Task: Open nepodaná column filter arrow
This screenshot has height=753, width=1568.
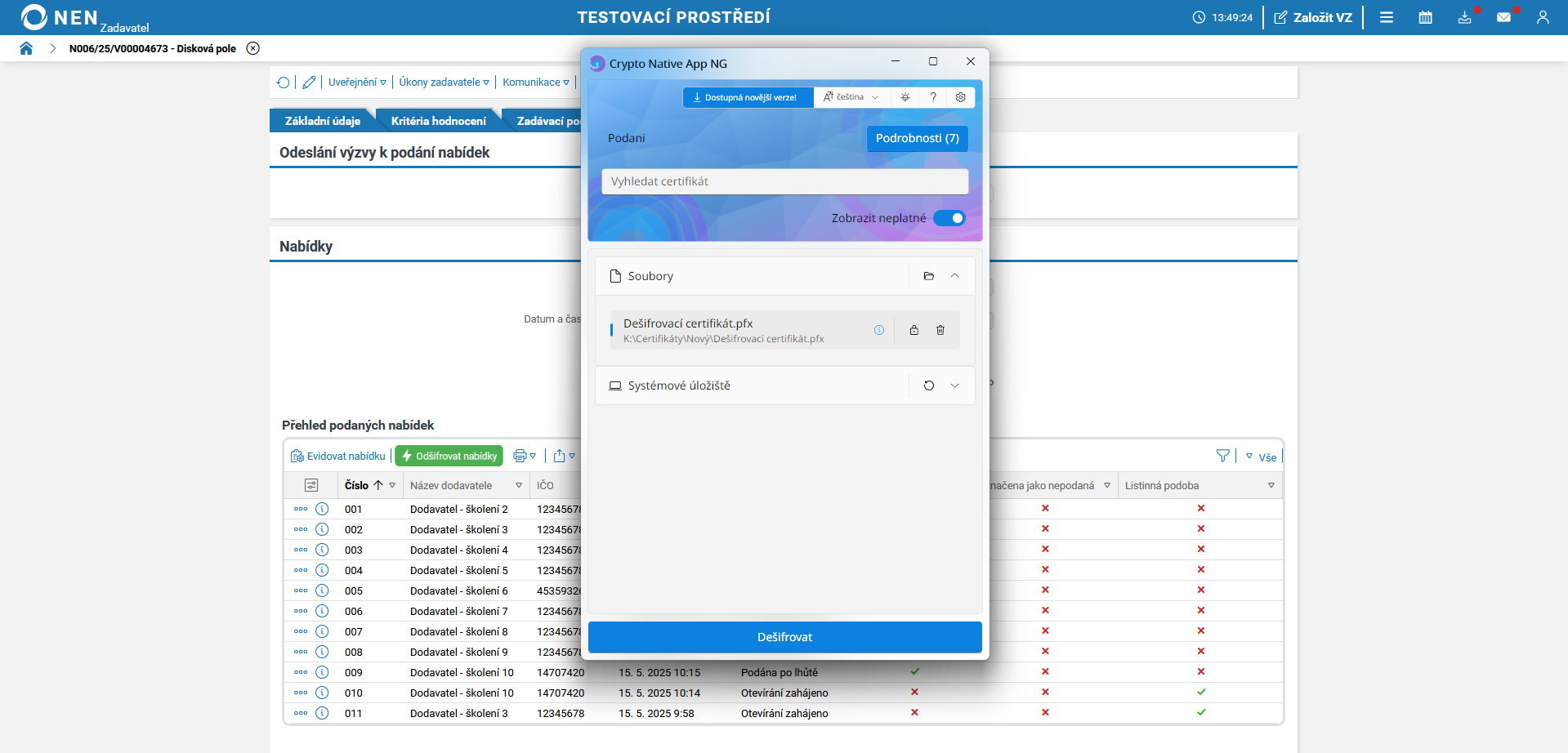Action: point(1107,485)
